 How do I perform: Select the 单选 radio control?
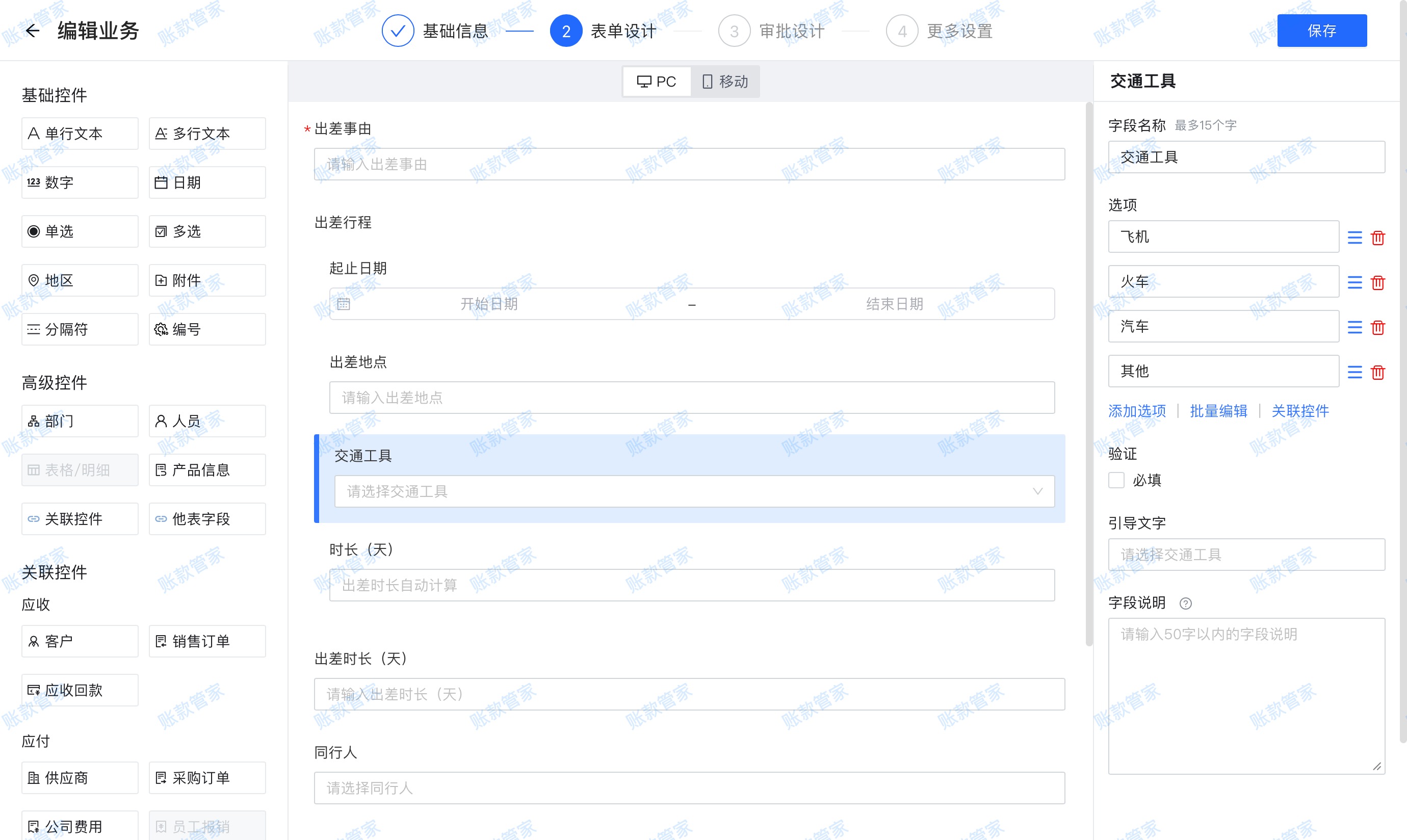coord(79,231)
